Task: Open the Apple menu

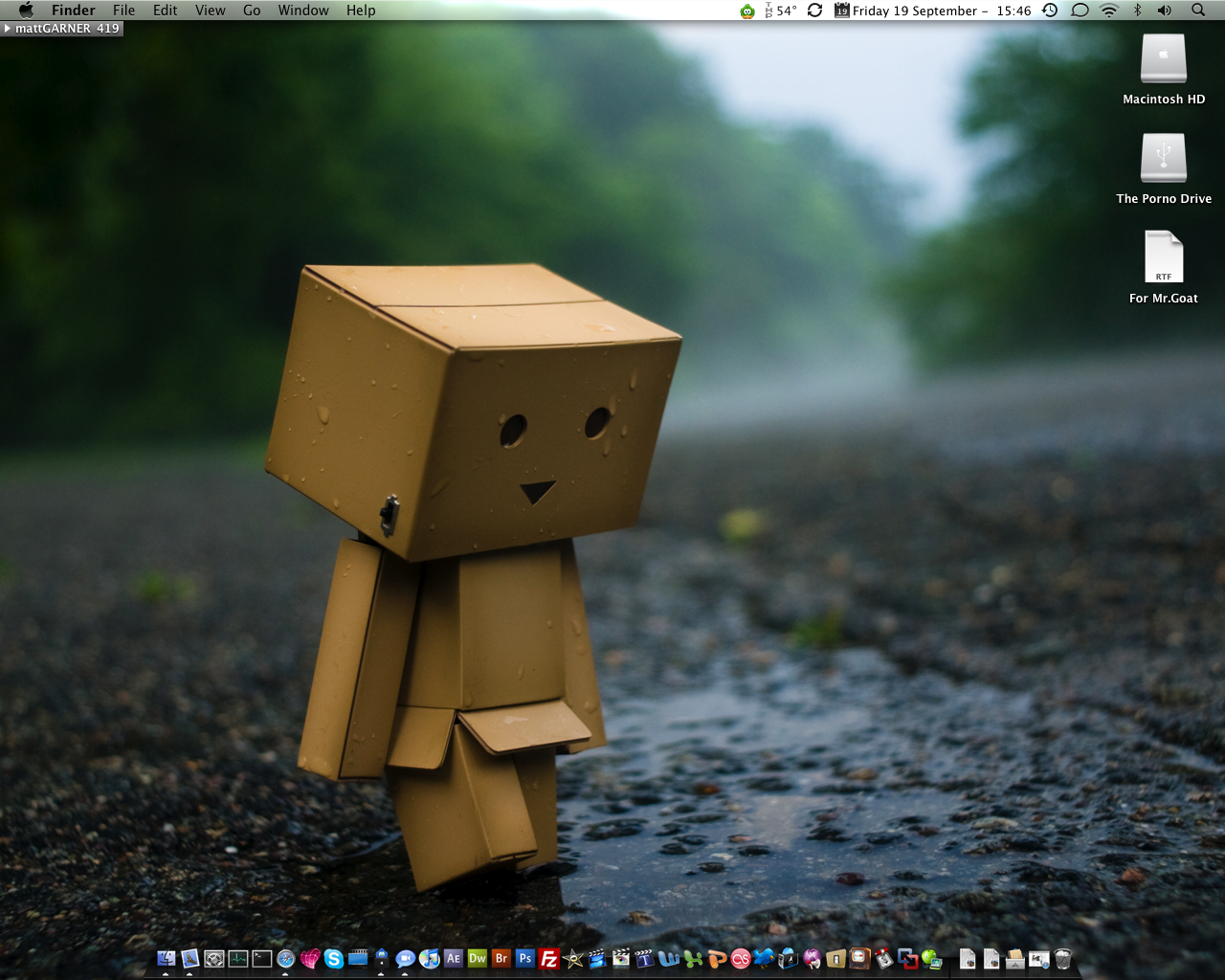Action: click(26, 11)
